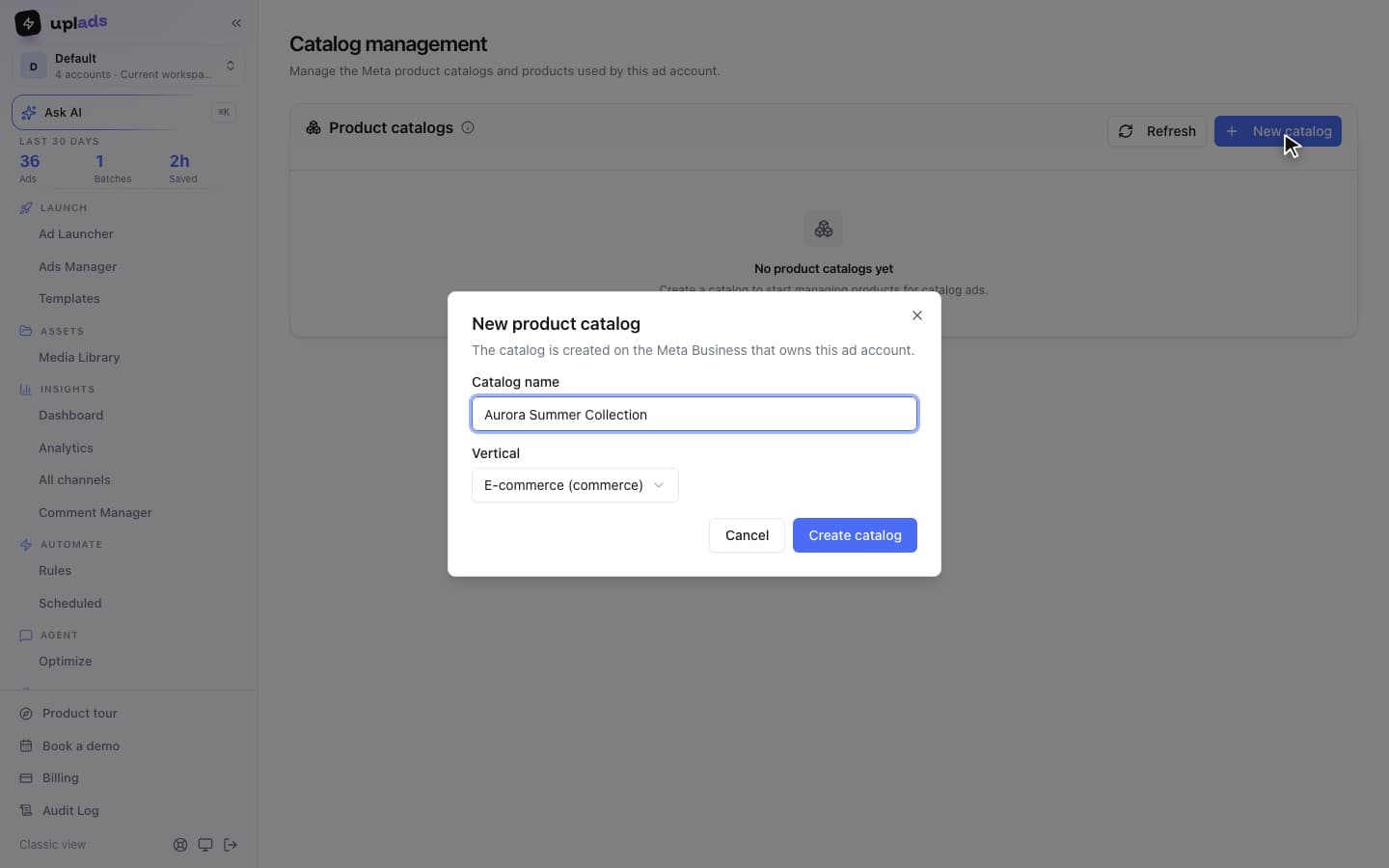Open the Optimize agent
This screenshot has width=1389, height=868.
coord(65,661)
